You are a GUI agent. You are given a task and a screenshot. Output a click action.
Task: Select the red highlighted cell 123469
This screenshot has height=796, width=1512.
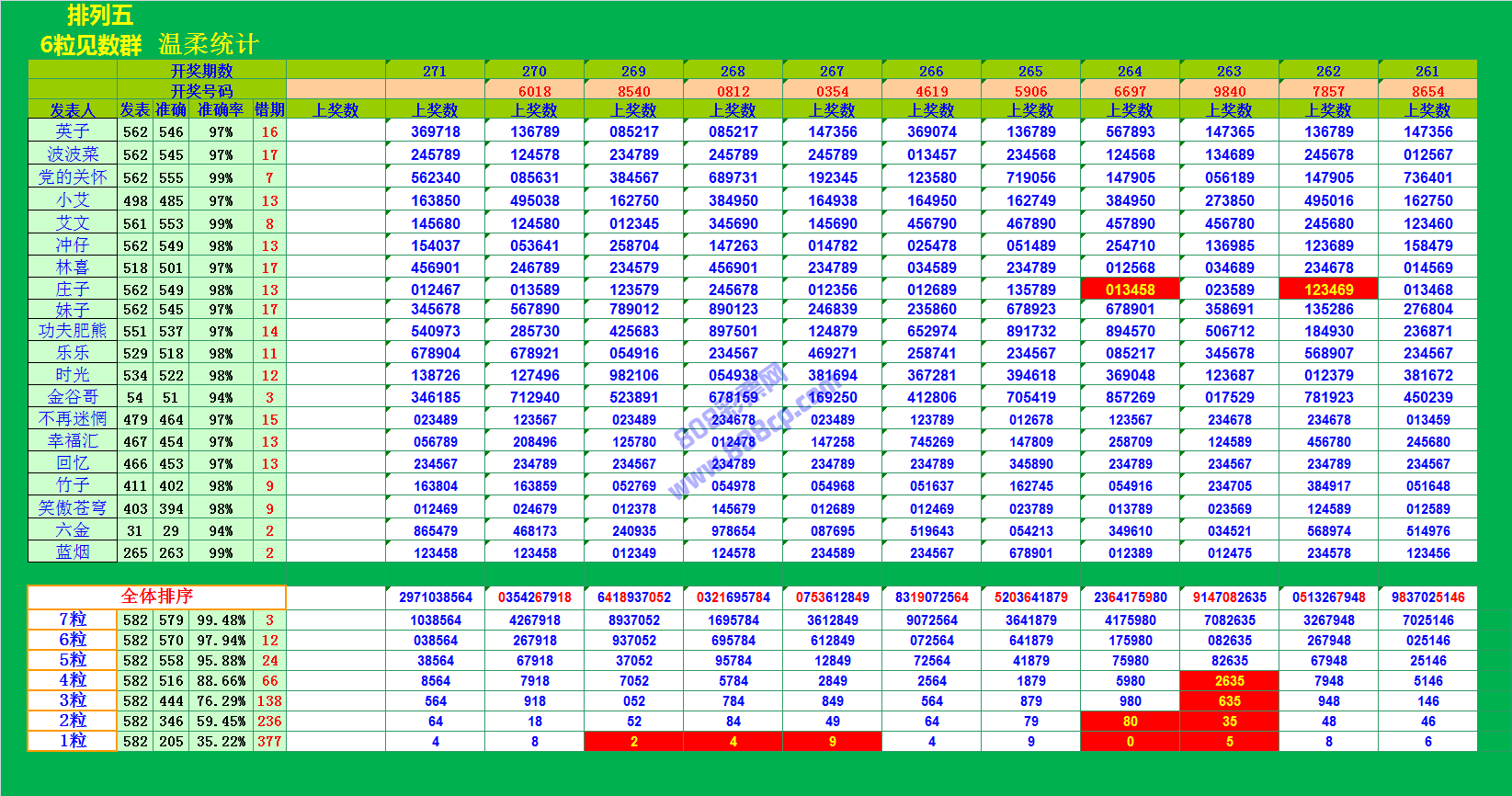[x=1328, y=290]
